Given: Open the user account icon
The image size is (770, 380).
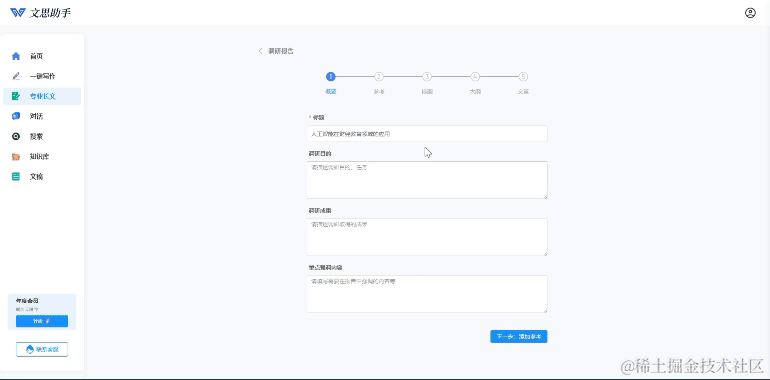Looking at the screenshot, I should pos(750,13).
